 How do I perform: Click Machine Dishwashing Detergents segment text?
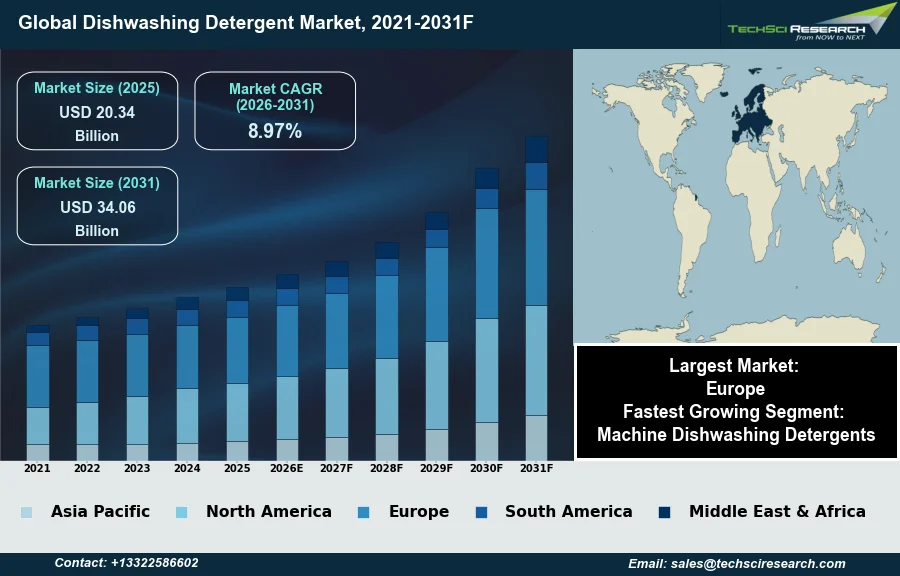(736, 435)
